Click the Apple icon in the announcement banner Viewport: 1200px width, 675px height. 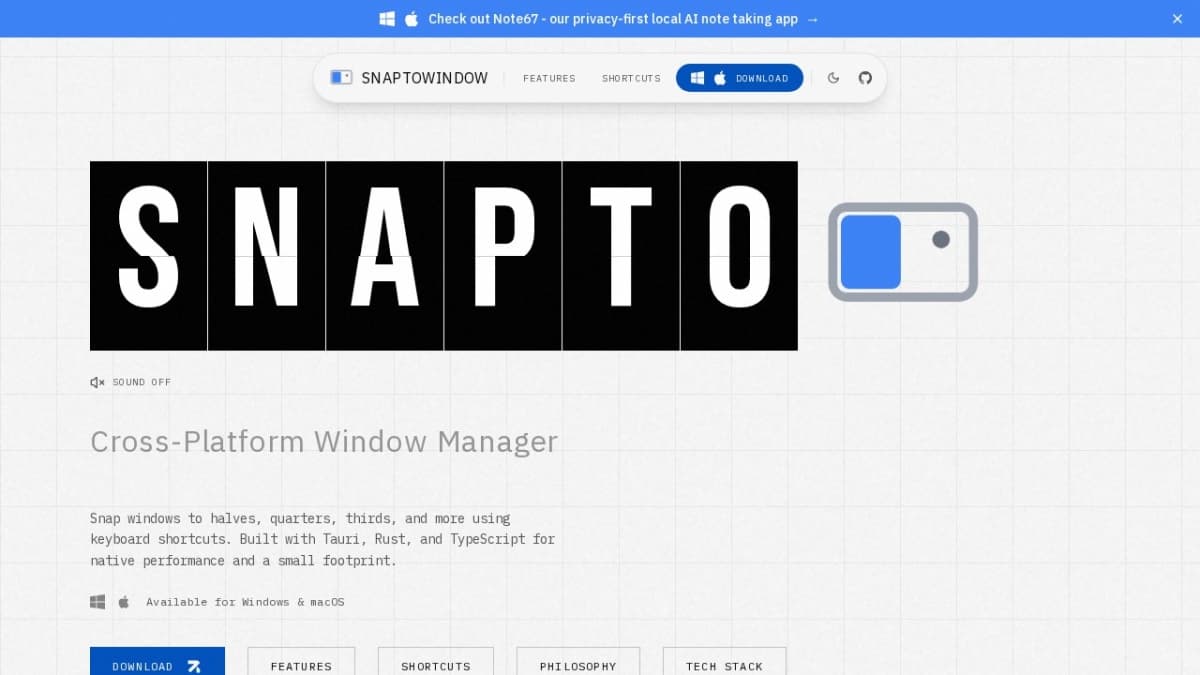pyautogui.click(x=411, y=19)
